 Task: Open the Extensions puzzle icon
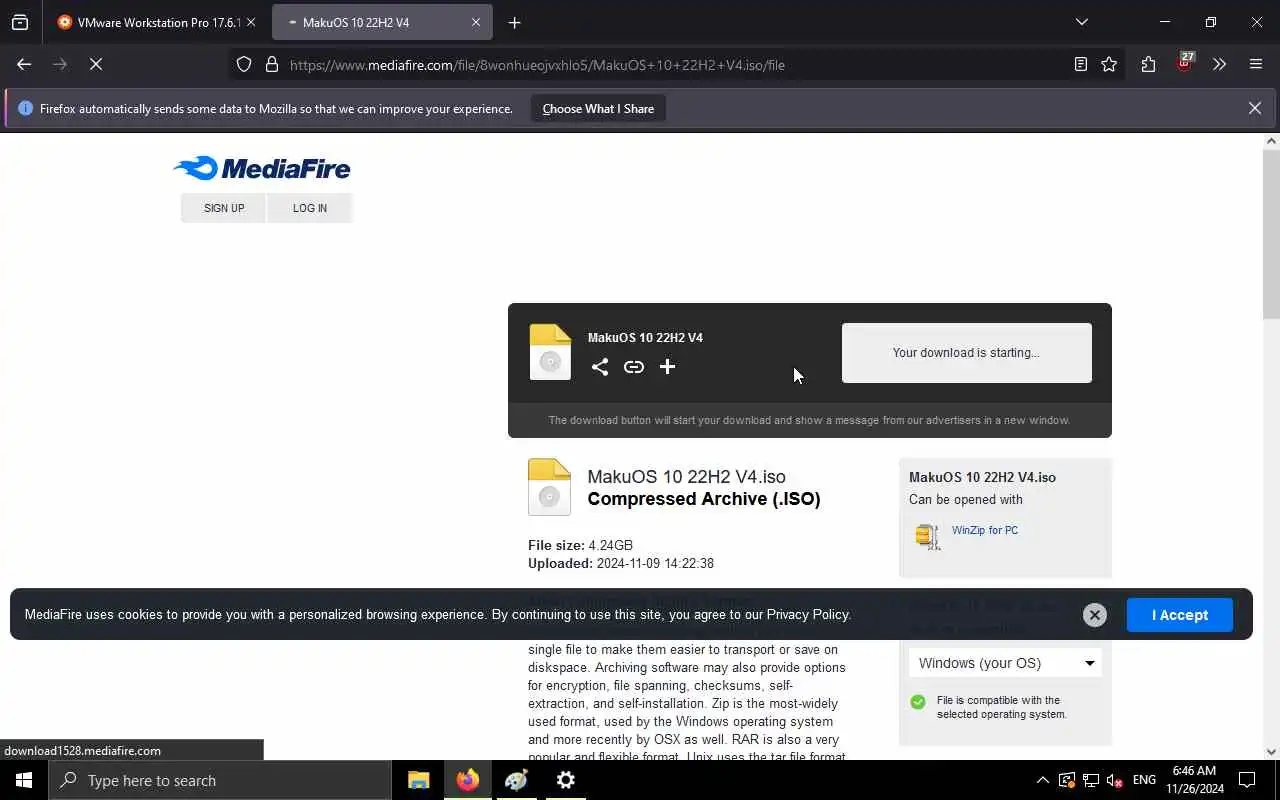(1148, 65)
